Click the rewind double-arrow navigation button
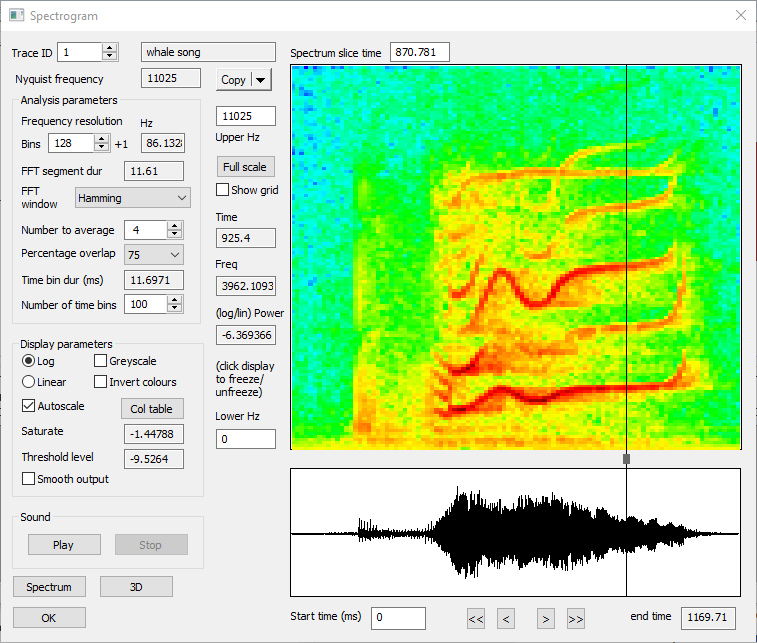Viewport: 757px width, 643px height. pos(476,619)
